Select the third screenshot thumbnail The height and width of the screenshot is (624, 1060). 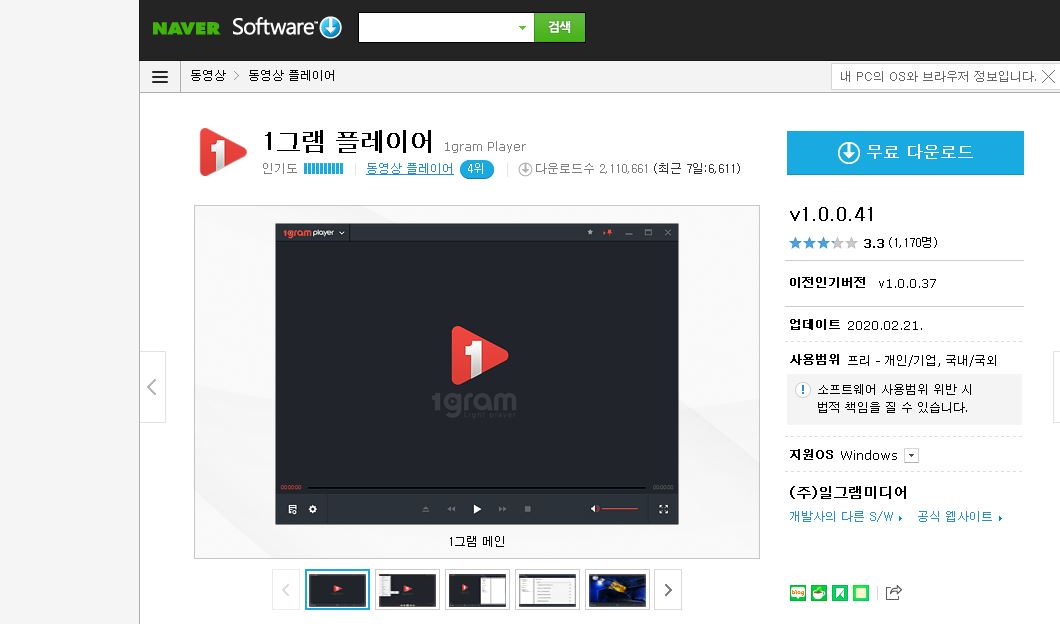(477, 590)
